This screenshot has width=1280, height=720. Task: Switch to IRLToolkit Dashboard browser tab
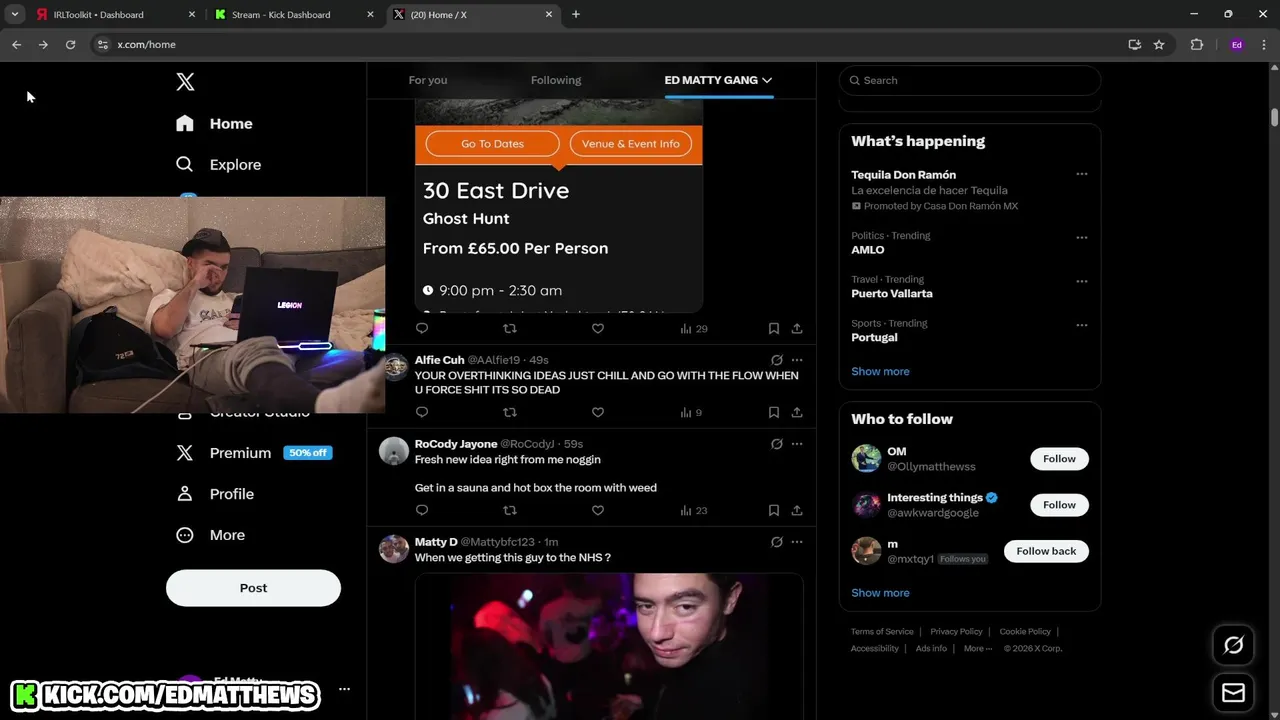click(x=116, y=14)
